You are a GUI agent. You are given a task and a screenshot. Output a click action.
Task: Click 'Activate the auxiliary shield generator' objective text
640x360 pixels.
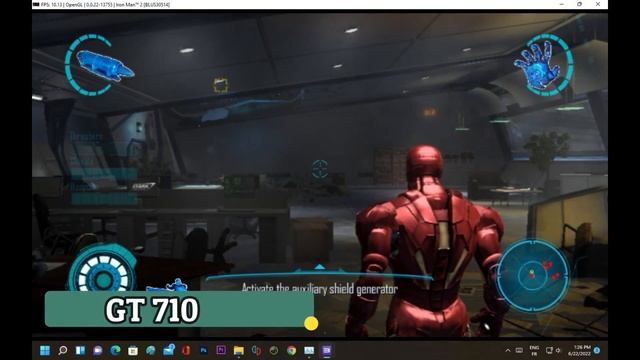coord(320,289)
